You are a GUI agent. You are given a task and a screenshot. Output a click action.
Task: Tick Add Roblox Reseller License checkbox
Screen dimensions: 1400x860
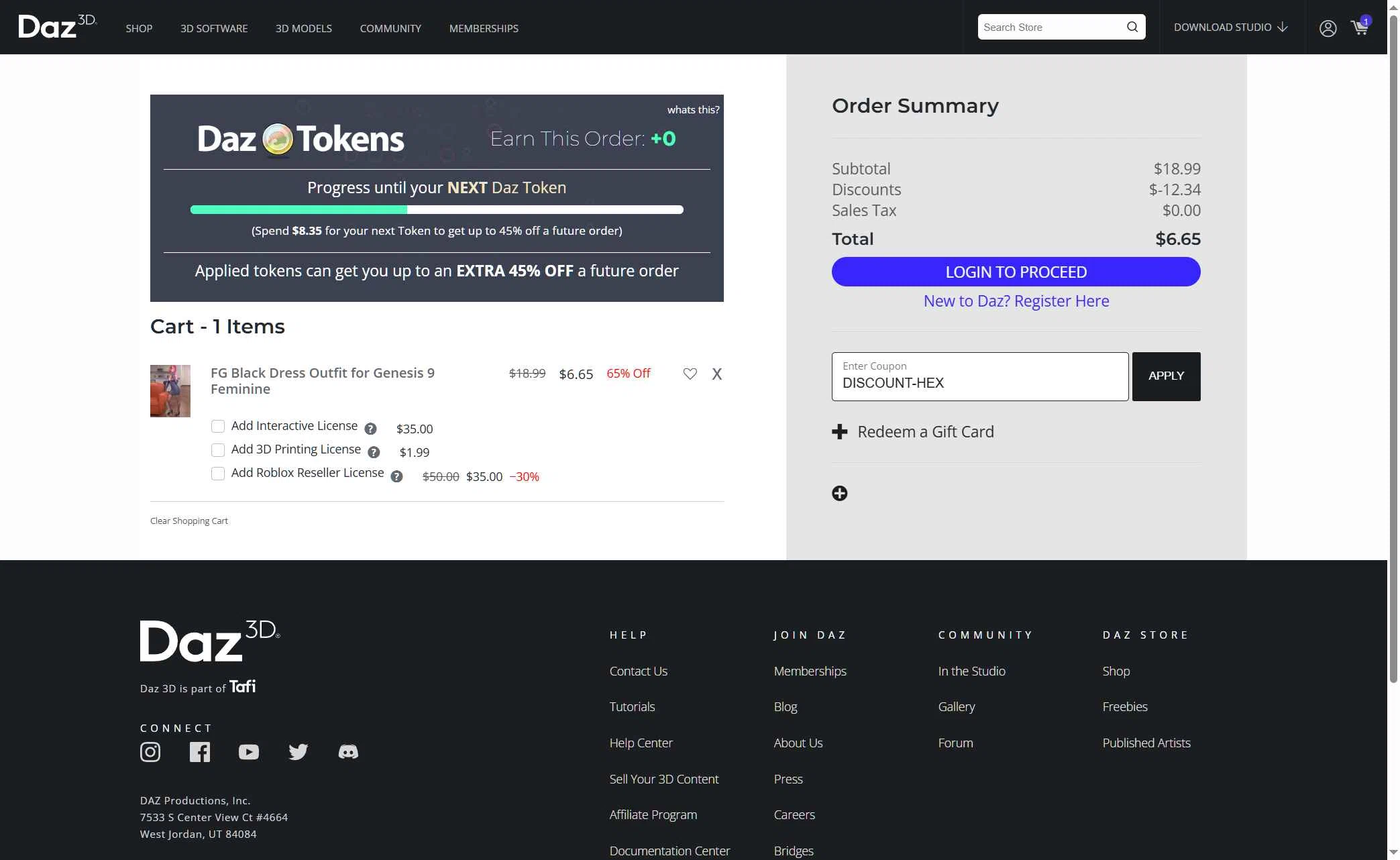[218, 474]
